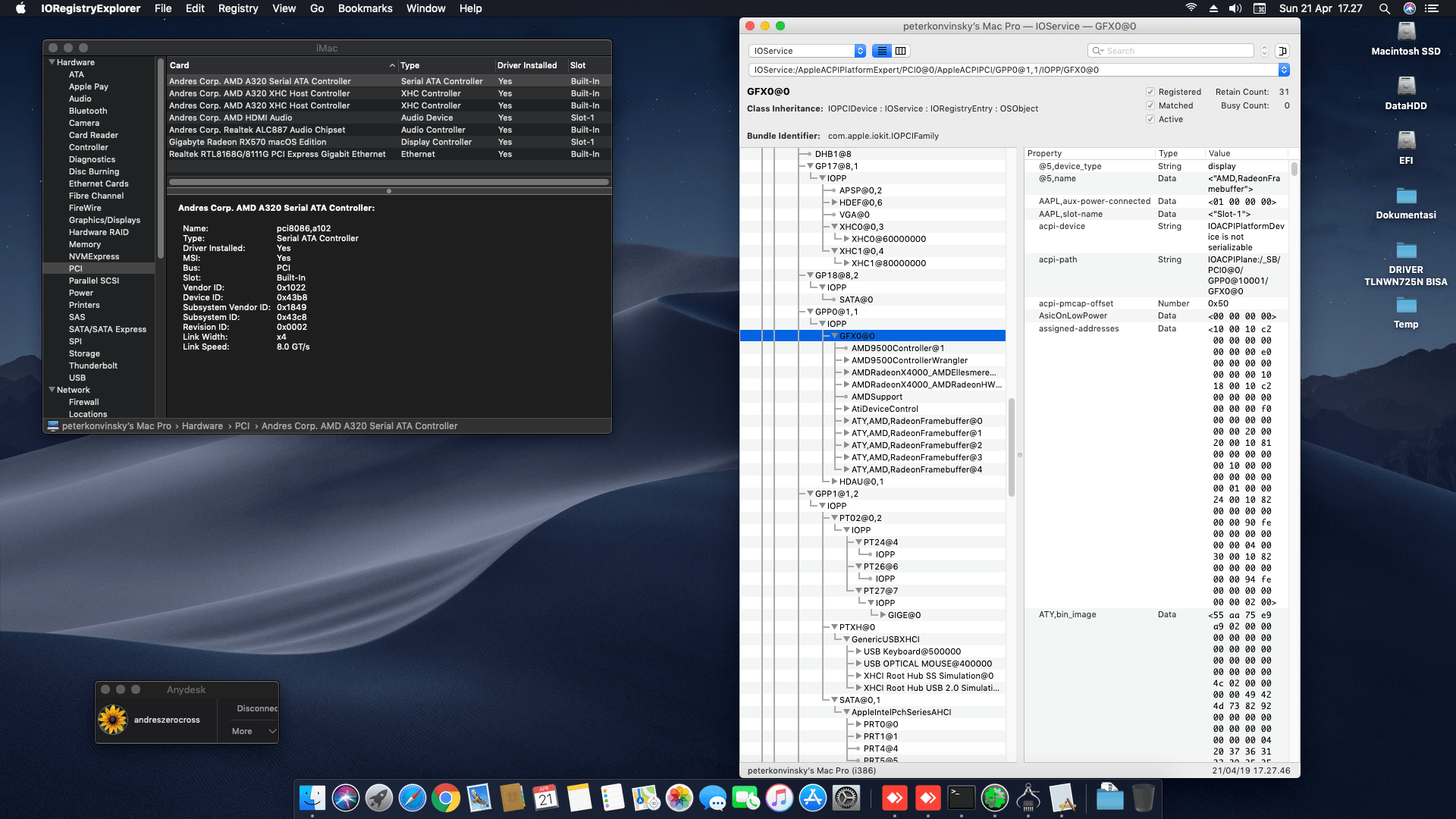Select Graphics/Displays in hardware sidebar

[105, 220]
